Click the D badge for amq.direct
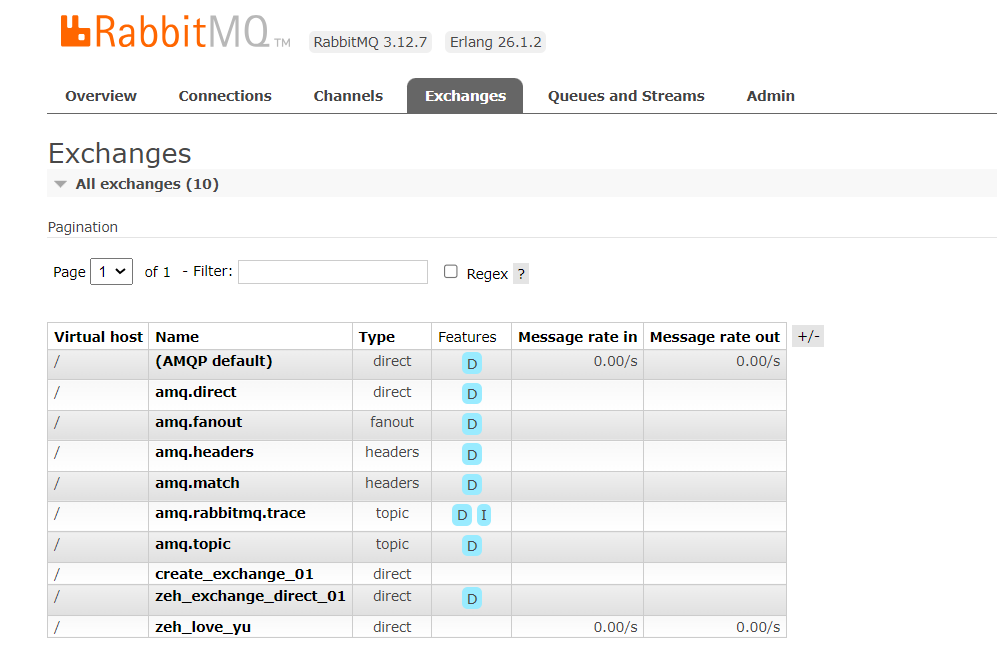 pyautogui.click(x=472, y=394)
